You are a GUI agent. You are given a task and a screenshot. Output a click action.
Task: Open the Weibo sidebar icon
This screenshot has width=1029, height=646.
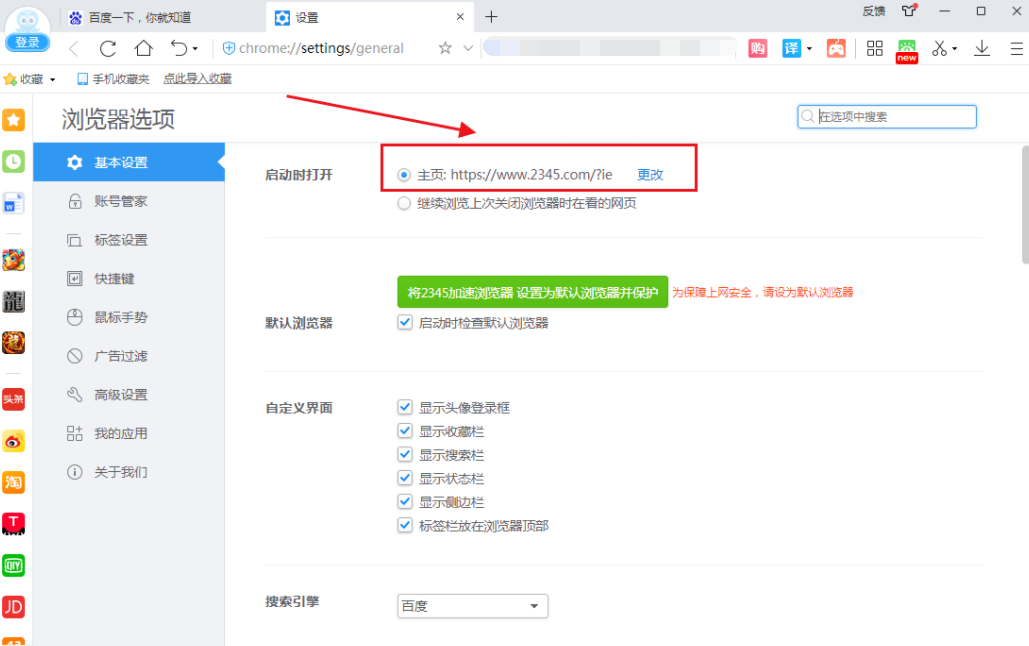[13, 441]
